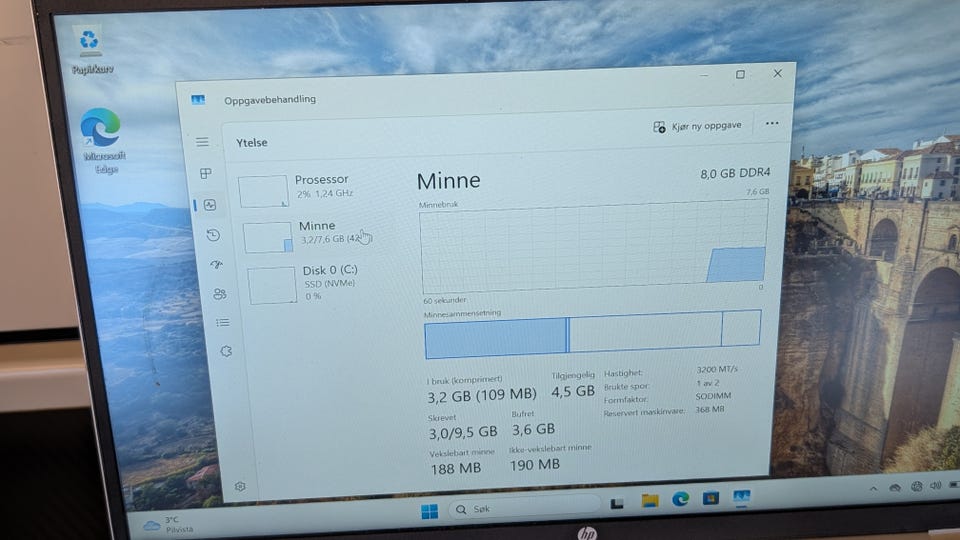Click the Vekslebart minne 188 MB value
The width and height of the screenshot is (960, 540).
click(x=456, y=468)
